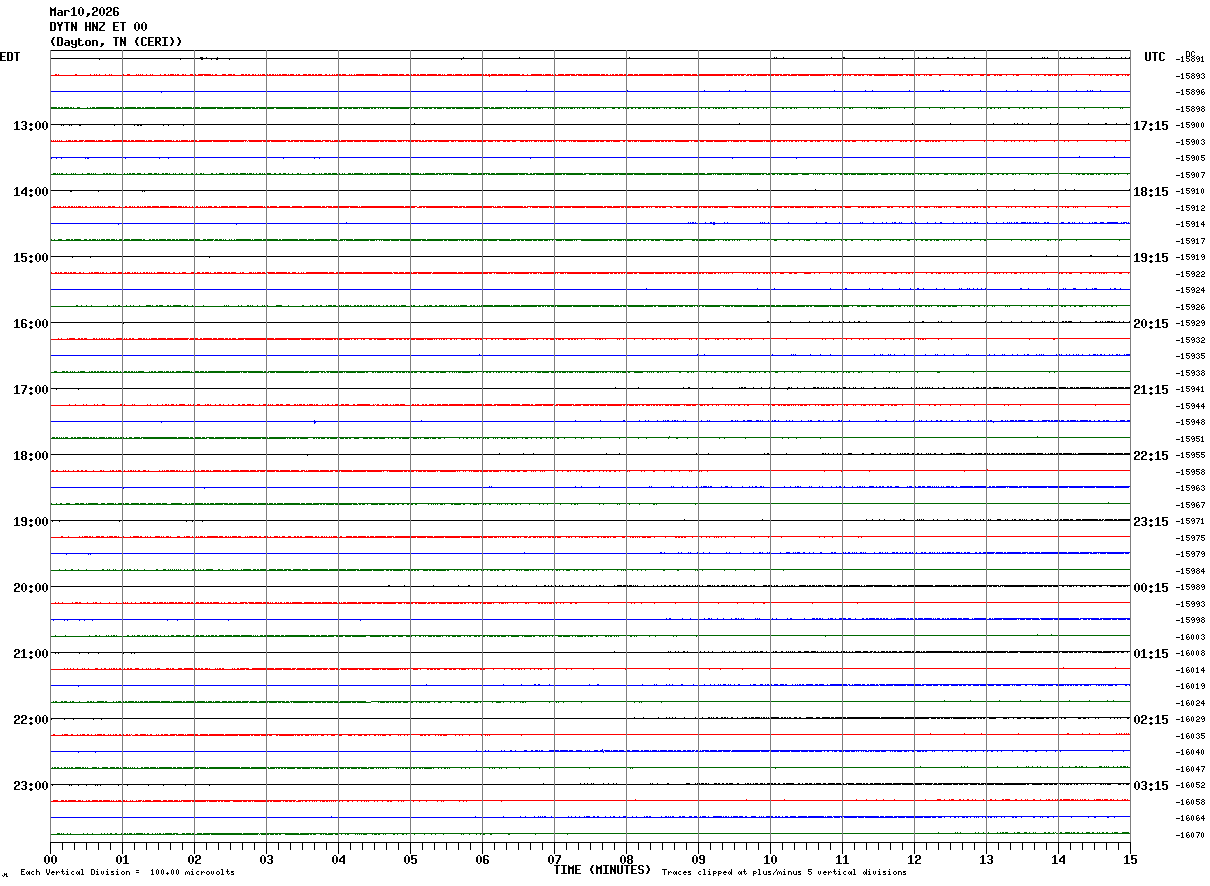This screenshot has height=886, width=1210.
Task: Pick the 22:00 EDT row label
Action: click(31, 720)
